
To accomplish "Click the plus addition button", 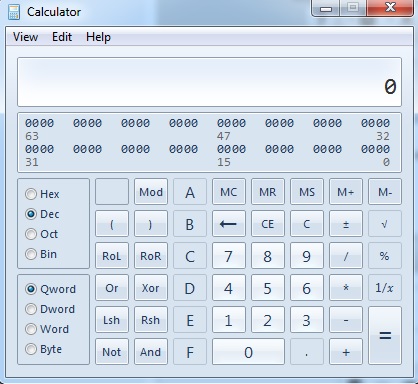I will [x=346, y=352].
